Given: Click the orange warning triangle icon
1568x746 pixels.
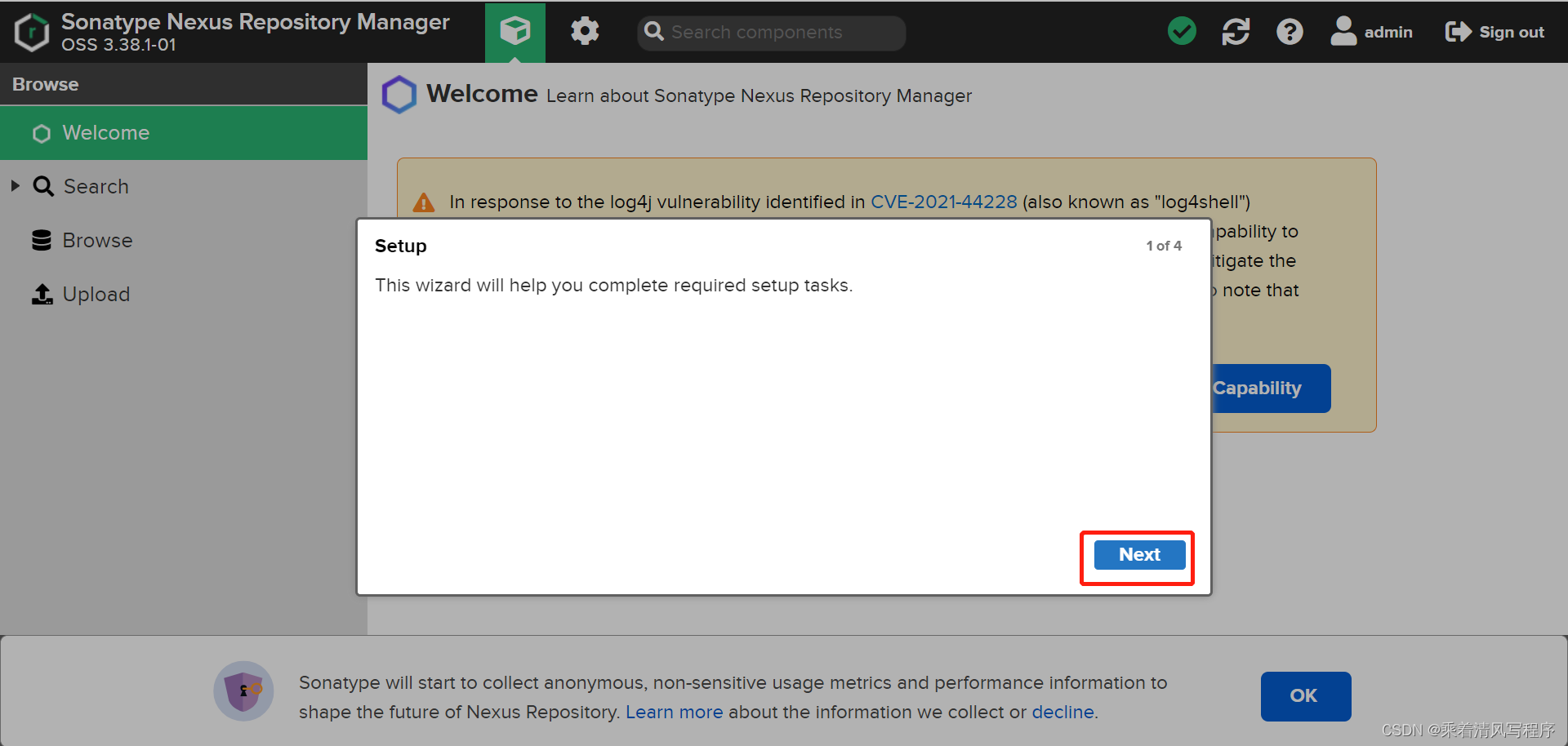Looking at the screenshot, I should click(x=424, y=202).
